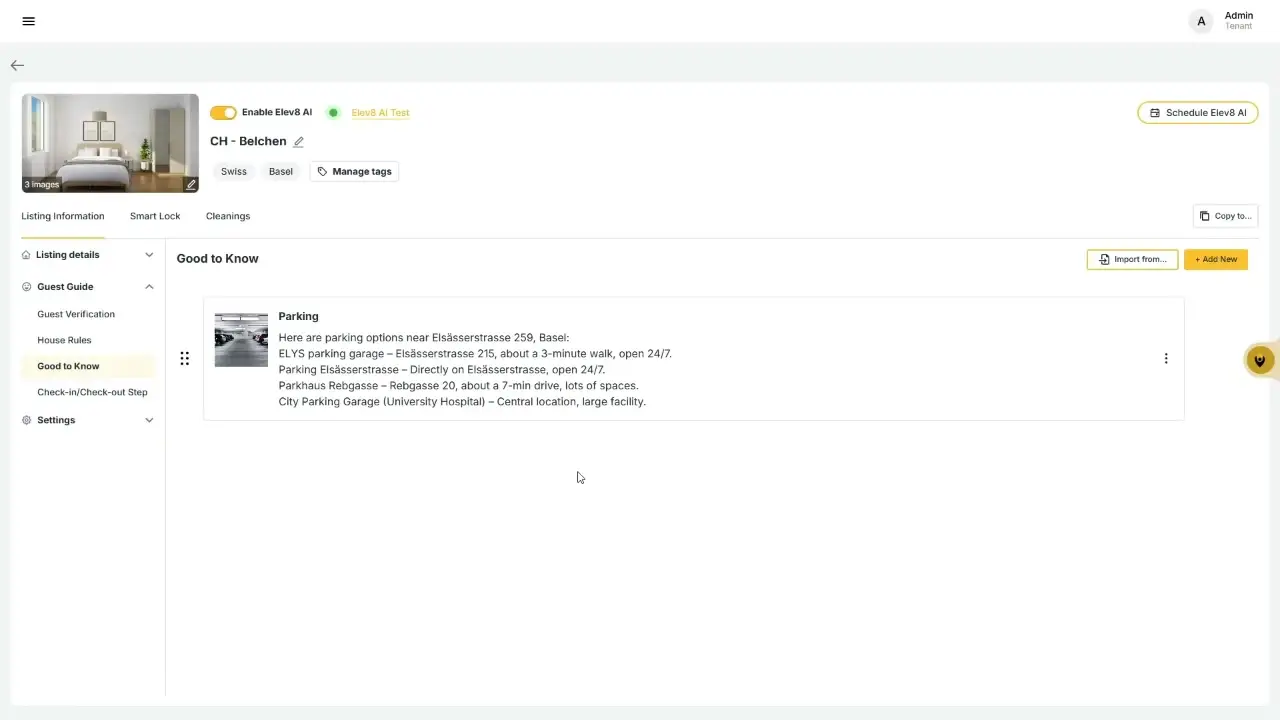Open the floating yellow assistant widget

[1260, 360]
